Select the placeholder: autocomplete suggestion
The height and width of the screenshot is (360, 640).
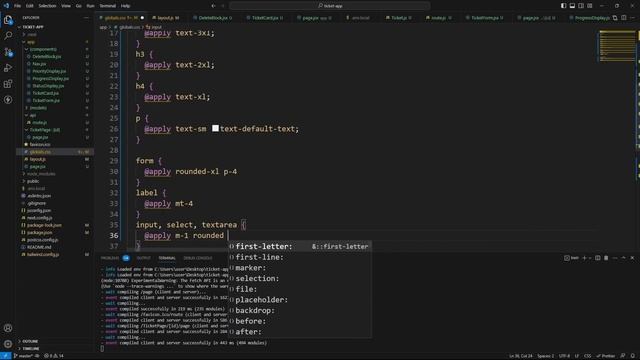click(x=300, y=300)
